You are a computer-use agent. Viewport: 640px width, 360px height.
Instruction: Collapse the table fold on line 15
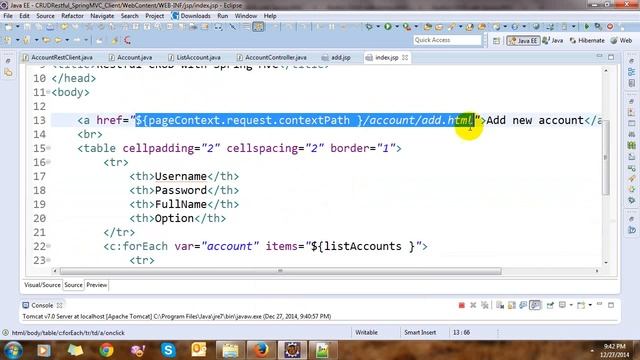coord(49,148)
